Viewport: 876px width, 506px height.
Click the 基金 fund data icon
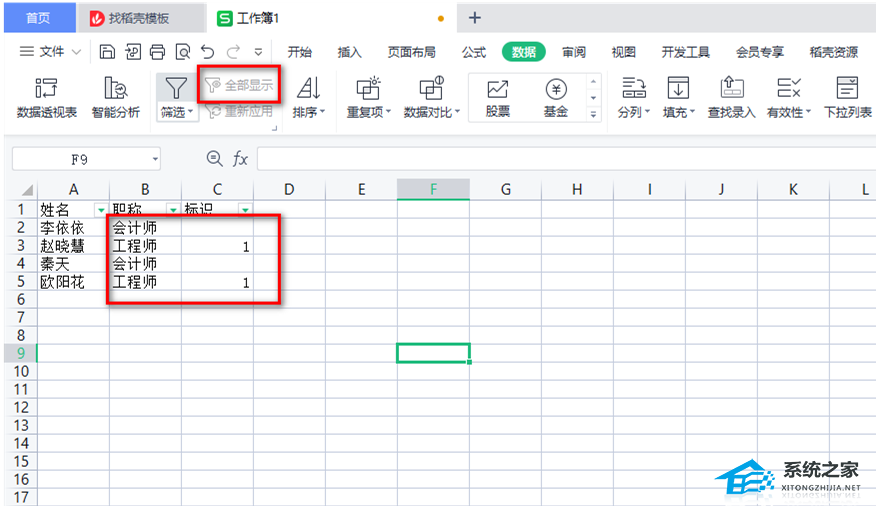pyautogui.click(x=556, y=89)
